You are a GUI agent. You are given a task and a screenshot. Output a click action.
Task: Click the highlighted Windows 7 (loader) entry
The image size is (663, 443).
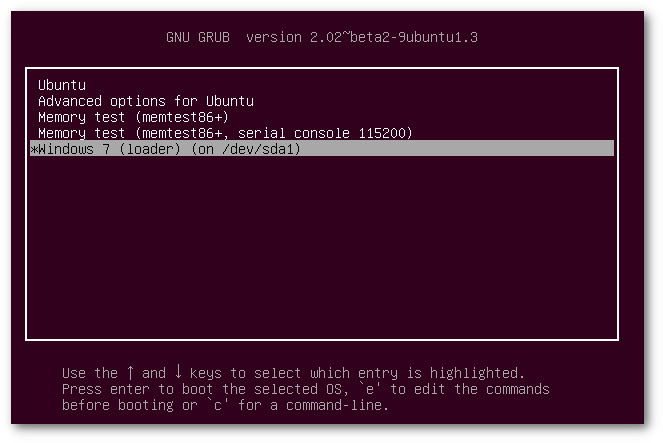(x=165, y=149)
